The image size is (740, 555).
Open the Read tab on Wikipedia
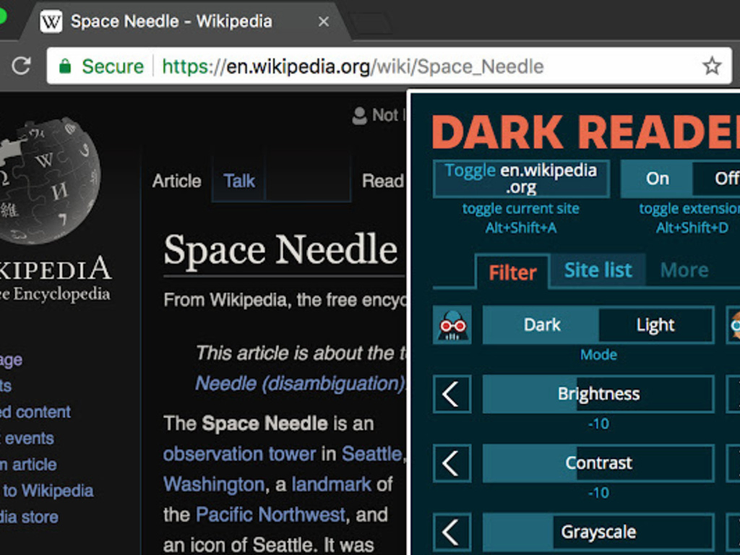383,181
